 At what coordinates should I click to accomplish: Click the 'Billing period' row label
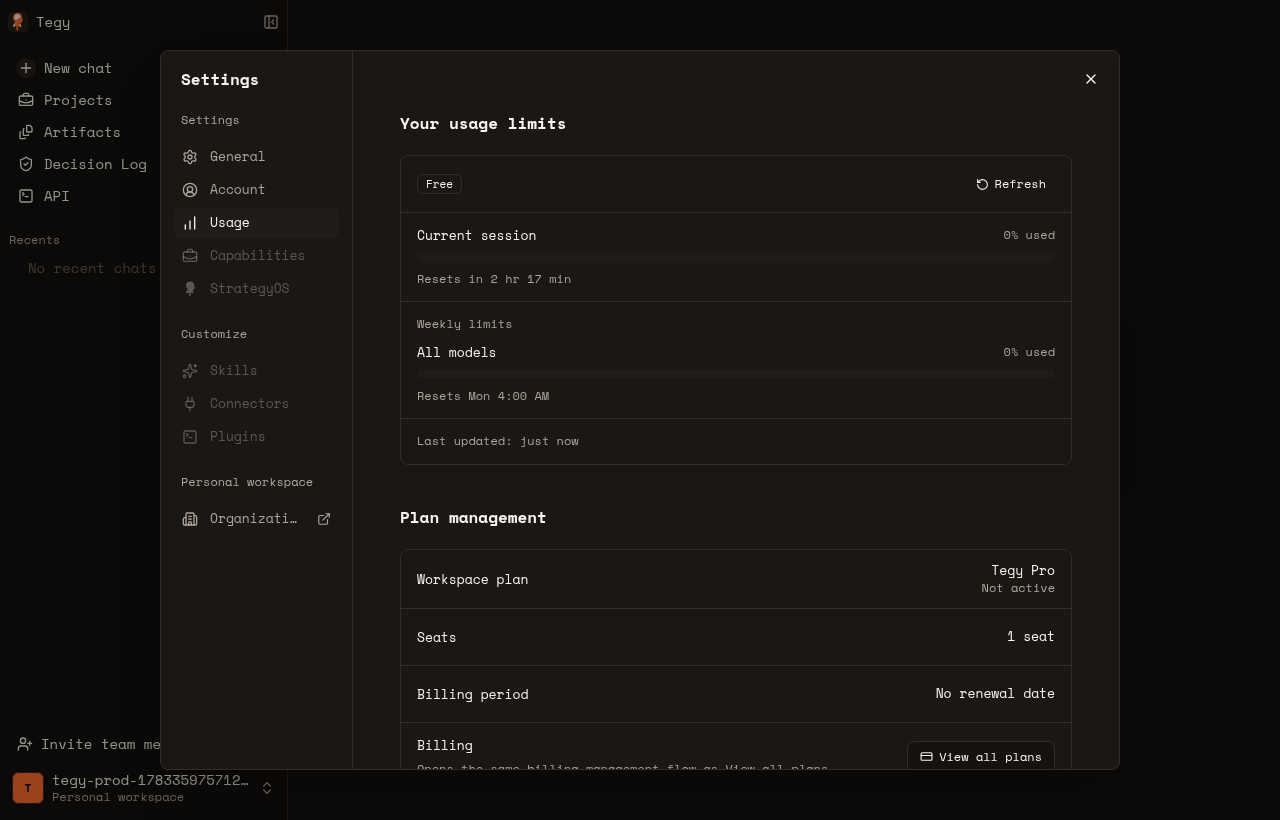[x=472, y=694]
